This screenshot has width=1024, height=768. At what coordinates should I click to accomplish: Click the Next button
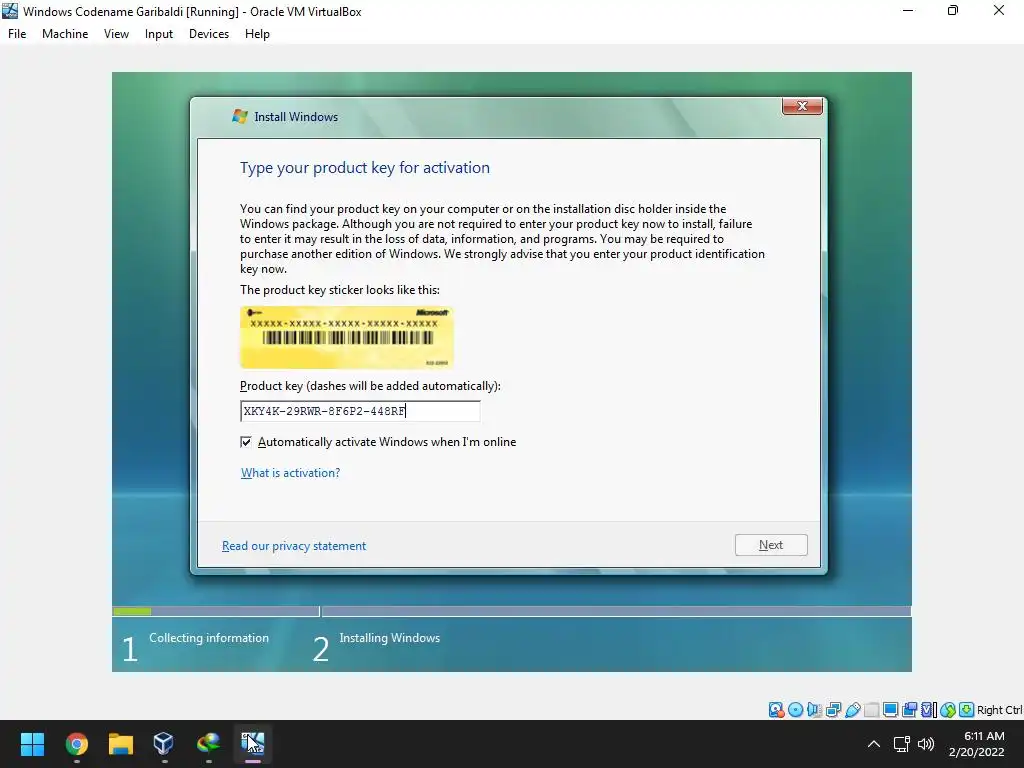[771, 545]
